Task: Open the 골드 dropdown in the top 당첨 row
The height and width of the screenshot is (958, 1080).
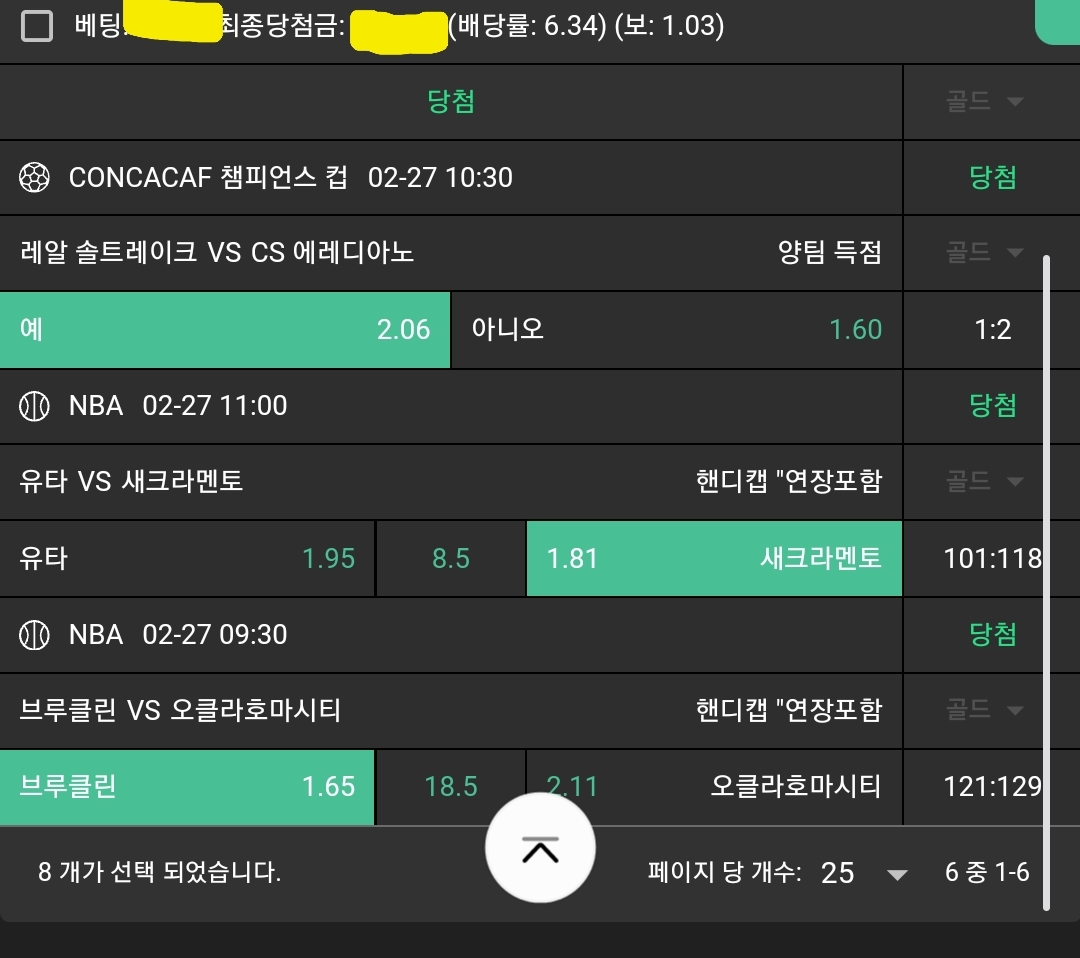Action: point(985,101)
